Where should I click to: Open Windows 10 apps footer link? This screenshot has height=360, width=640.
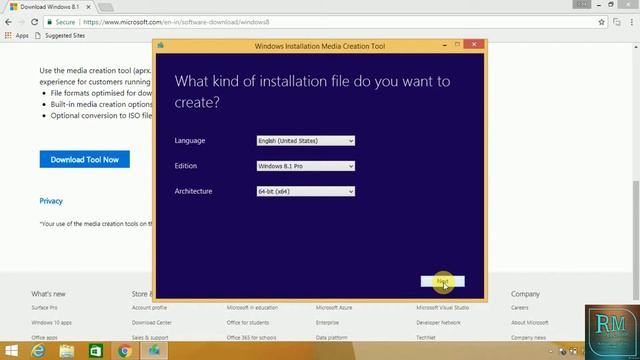point(51,322)
